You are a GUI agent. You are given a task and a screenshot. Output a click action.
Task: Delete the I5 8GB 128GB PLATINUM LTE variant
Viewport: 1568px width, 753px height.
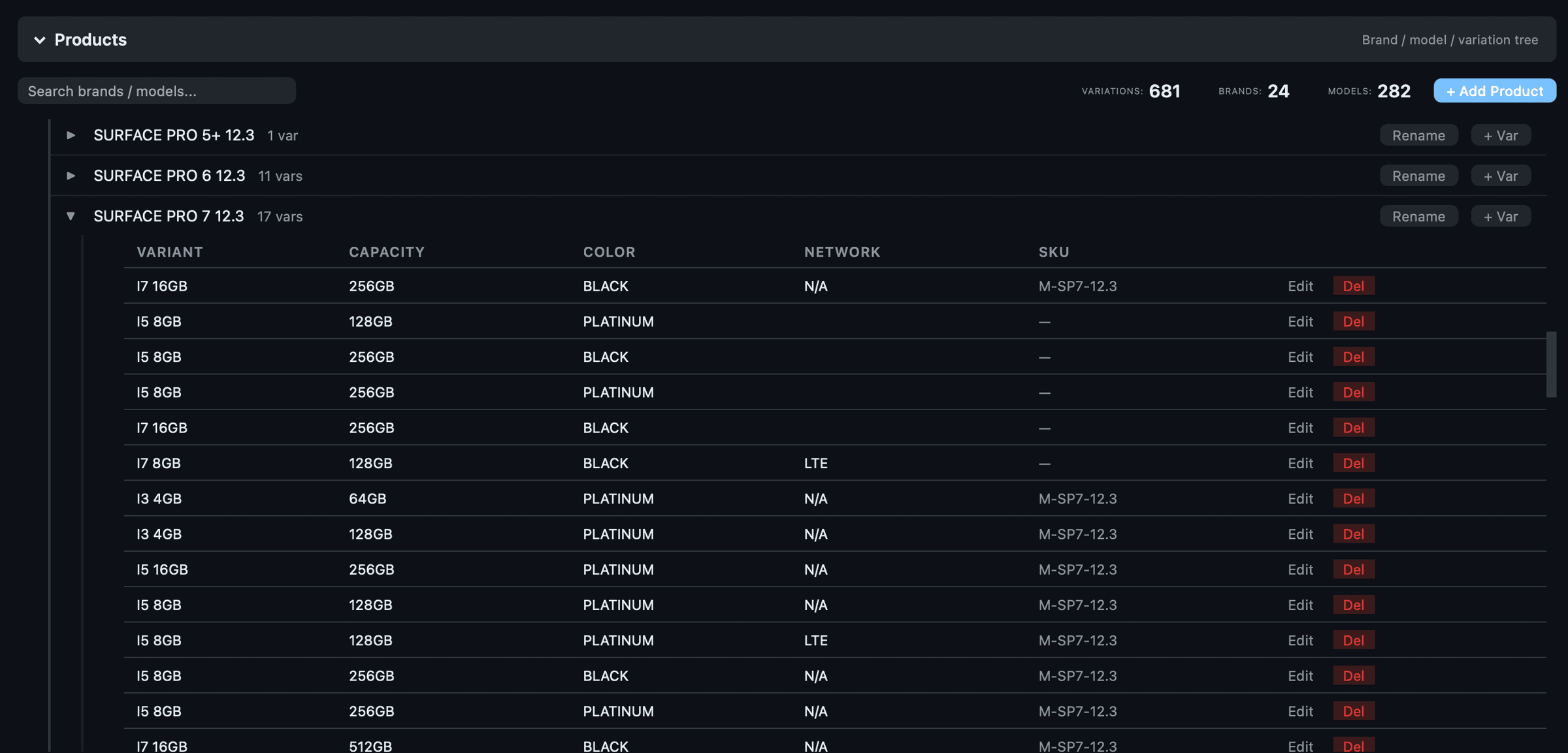(1354, 640)
